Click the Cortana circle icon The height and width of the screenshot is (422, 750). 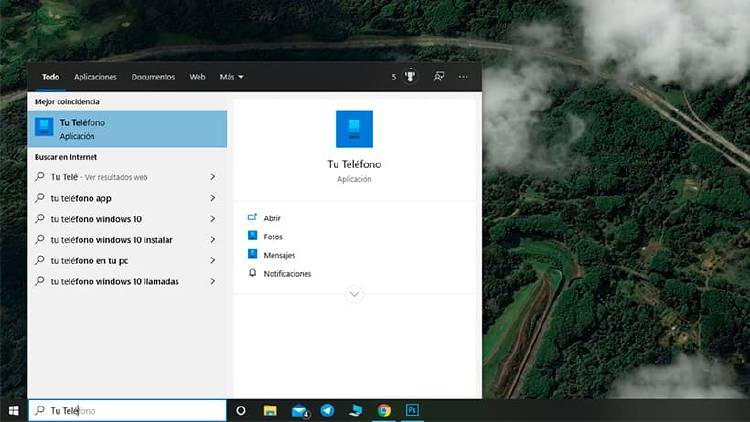pyautogui.click(x=241, y=410)
